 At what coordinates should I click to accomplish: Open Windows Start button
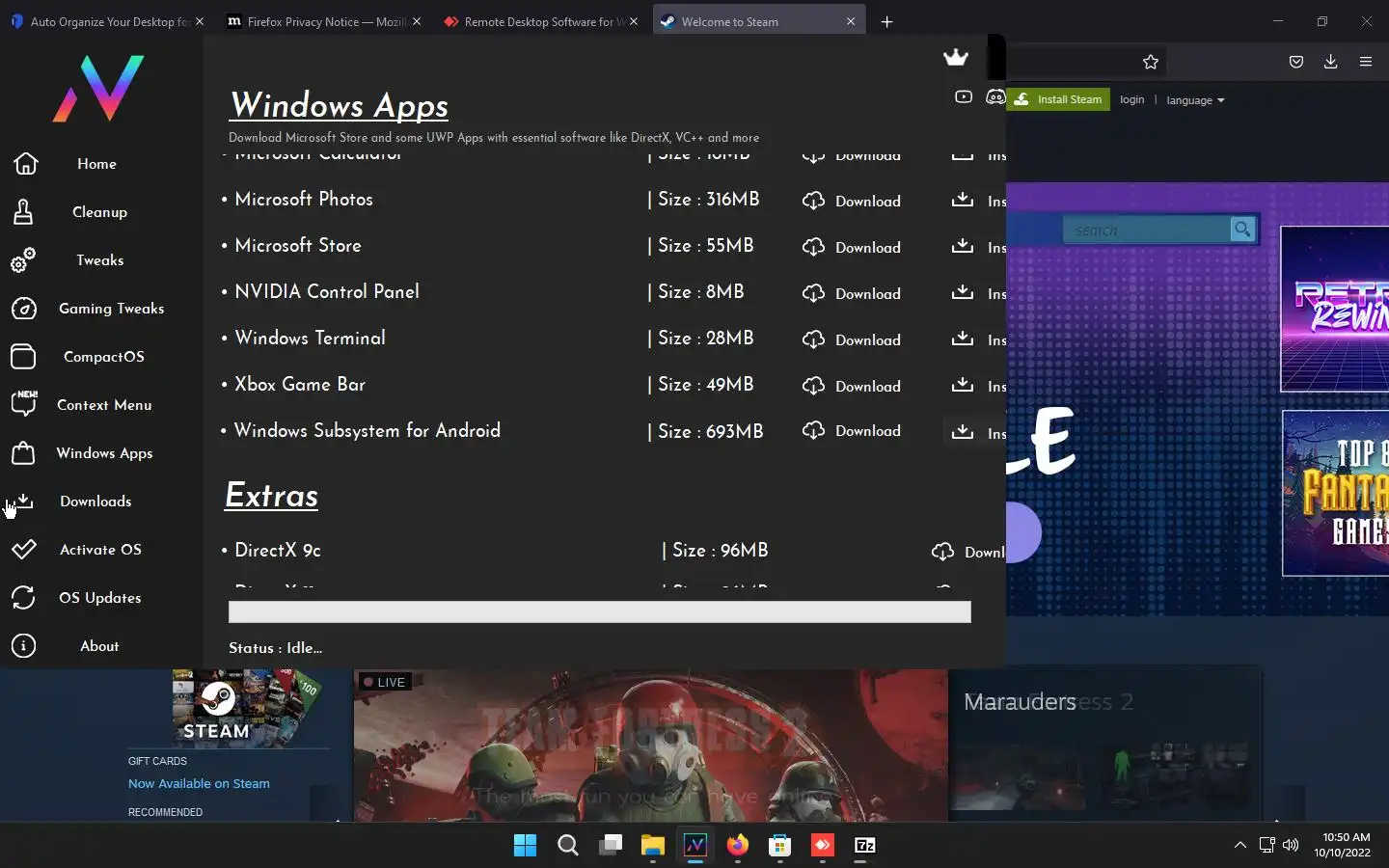(525, 846)
